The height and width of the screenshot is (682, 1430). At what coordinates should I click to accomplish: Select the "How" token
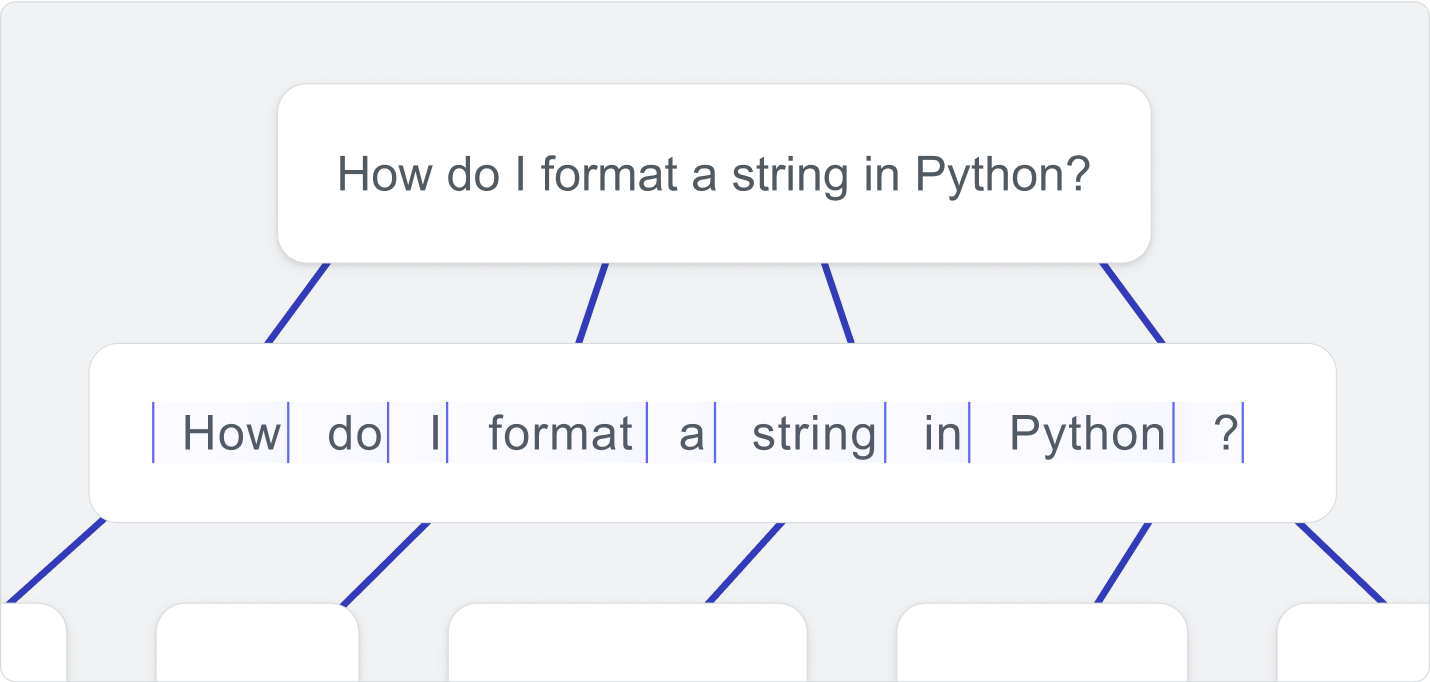221,433
